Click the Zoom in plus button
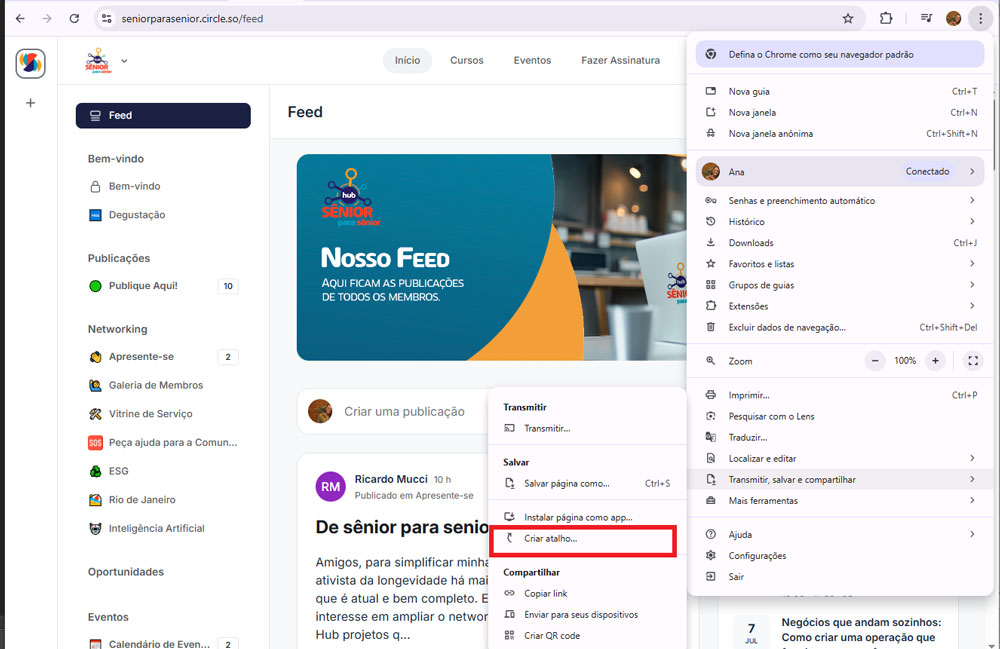 (x=935, y=361)
